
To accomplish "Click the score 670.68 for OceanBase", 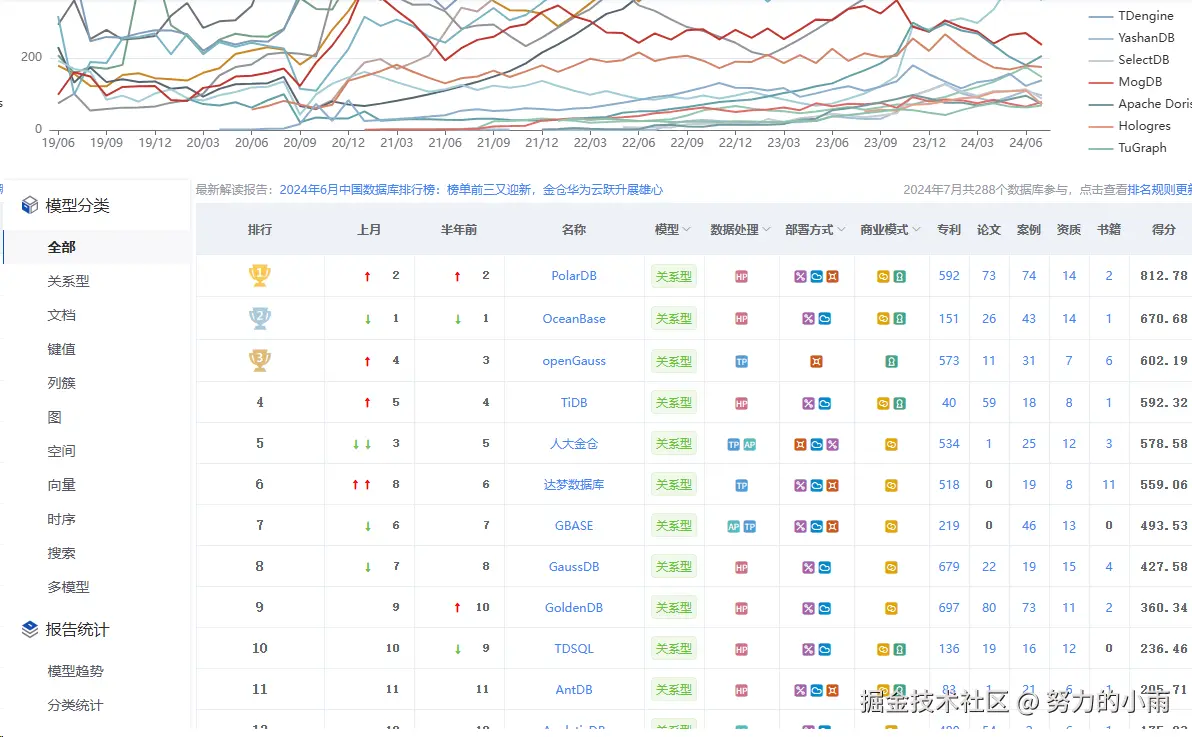I will coord(1164,319).
